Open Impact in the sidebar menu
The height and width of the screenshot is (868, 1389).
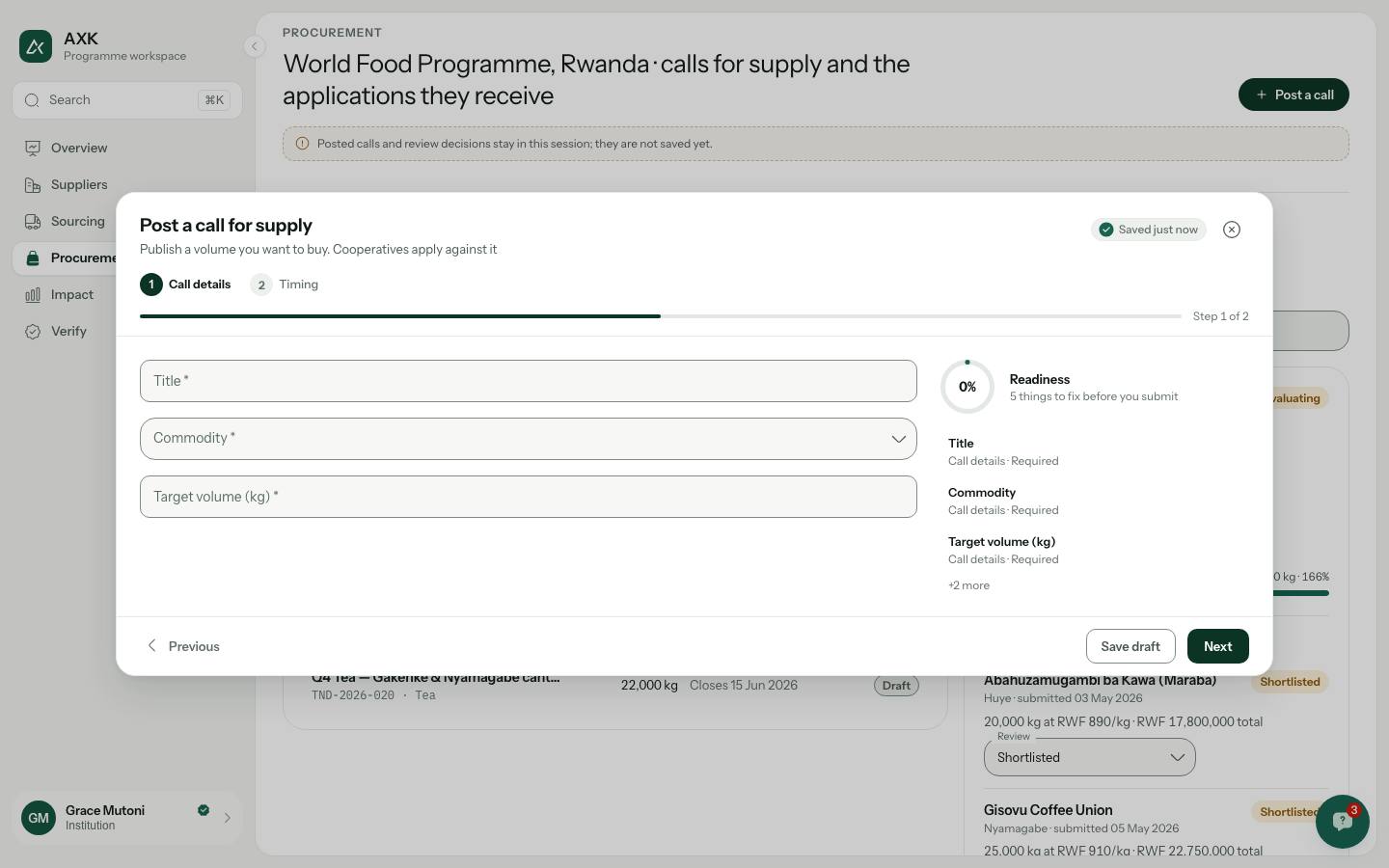coord(66,294)
